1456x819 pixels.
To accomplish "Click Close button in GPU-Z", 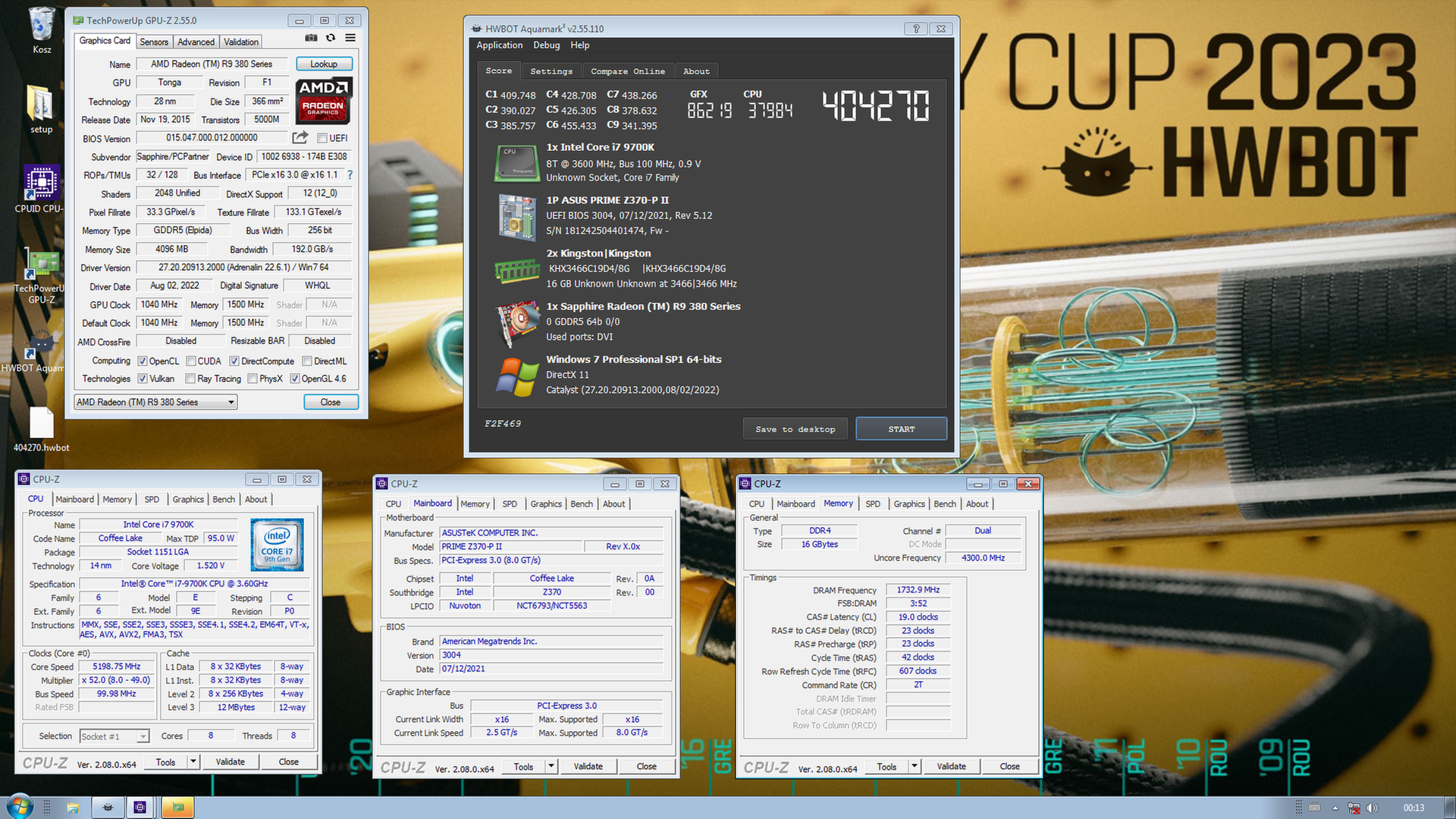I will pos(331,402).
